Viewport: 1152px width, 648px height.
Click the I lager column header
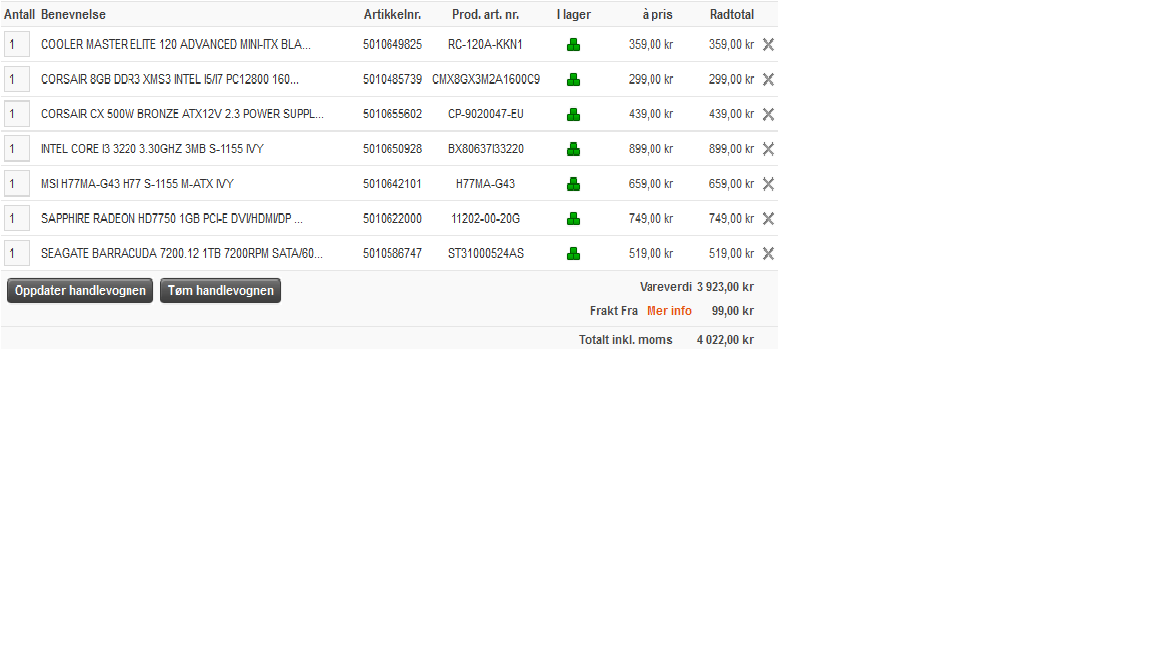coord(574,15)
